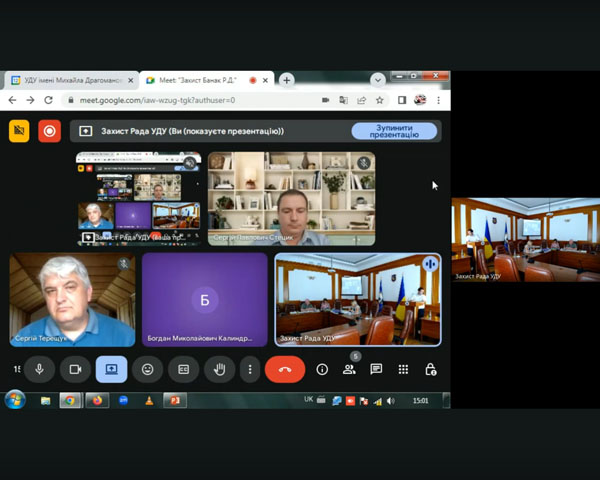Image resolution: width=600 pixels, height=480 pixels.
Task: Open the emoji reactions panel
Action: pyautogui.click(x=147, y=369)
